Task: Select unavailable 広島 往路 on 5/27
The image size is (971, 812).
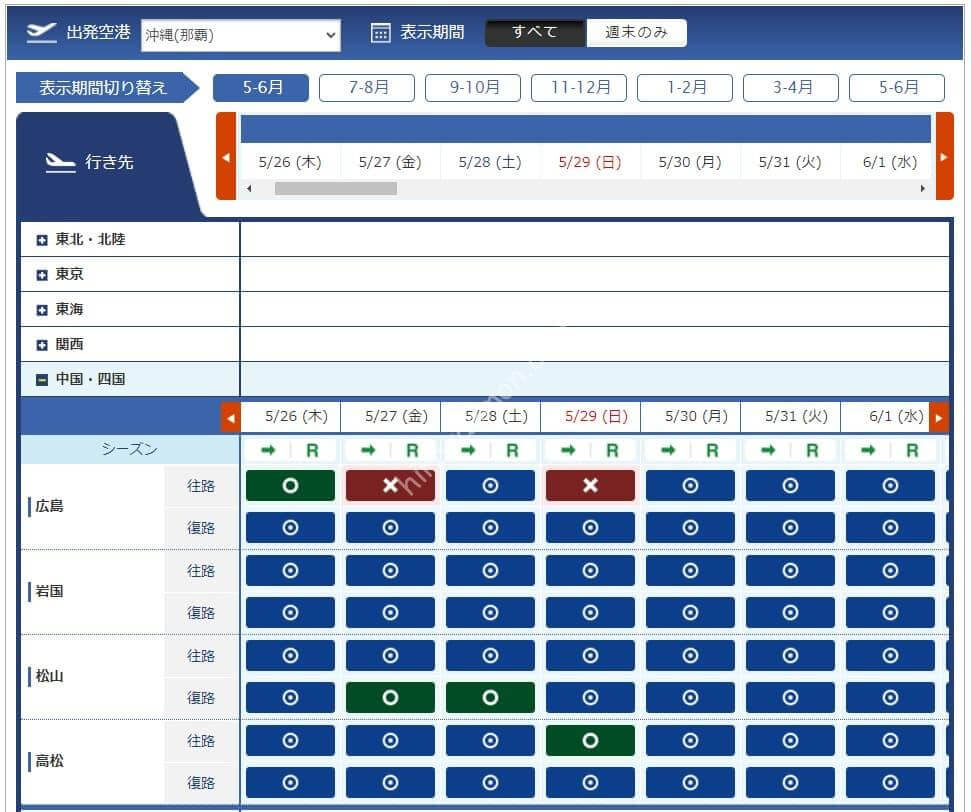Action: 390,486
